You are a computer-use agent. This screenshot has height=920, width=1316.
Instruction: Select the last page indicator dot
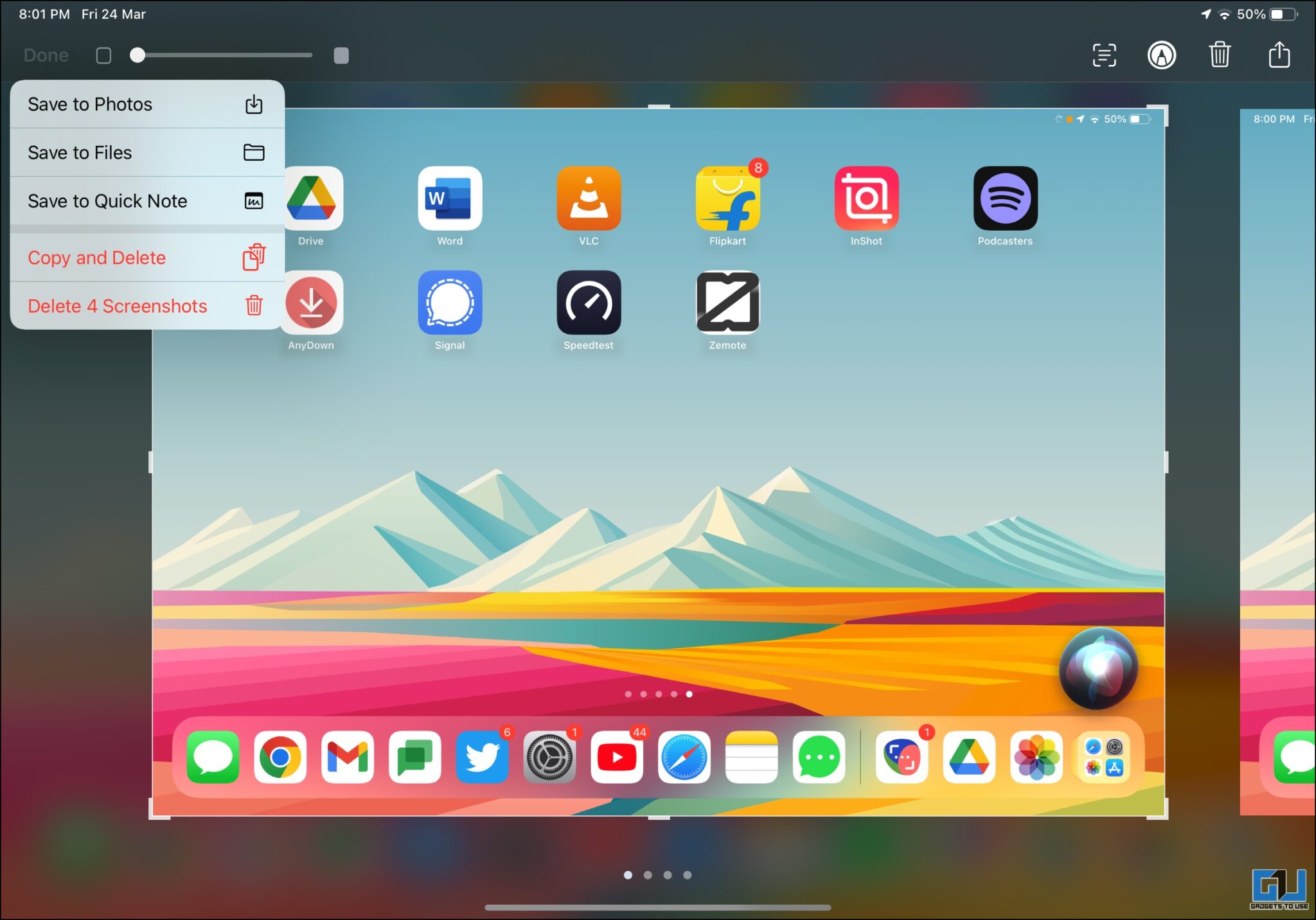point(688,875)
